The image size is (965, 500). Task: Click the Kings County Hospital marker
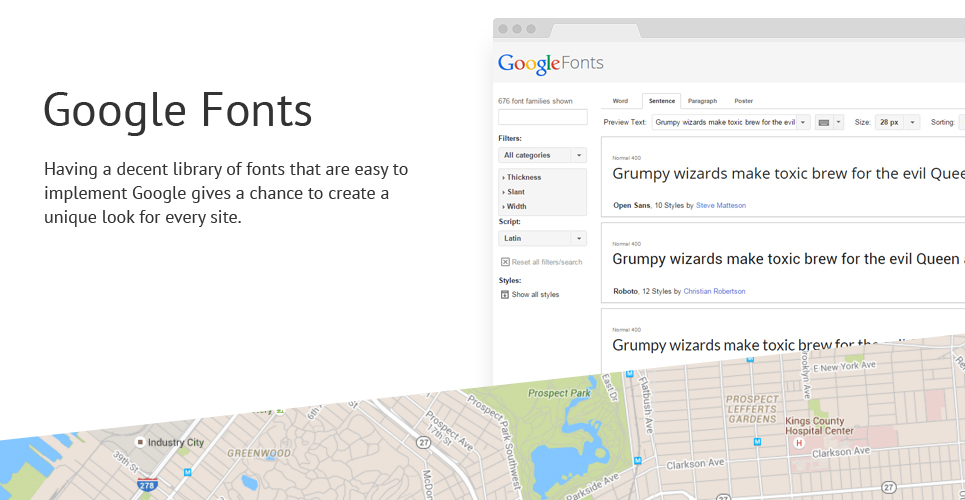coord(799,443)
